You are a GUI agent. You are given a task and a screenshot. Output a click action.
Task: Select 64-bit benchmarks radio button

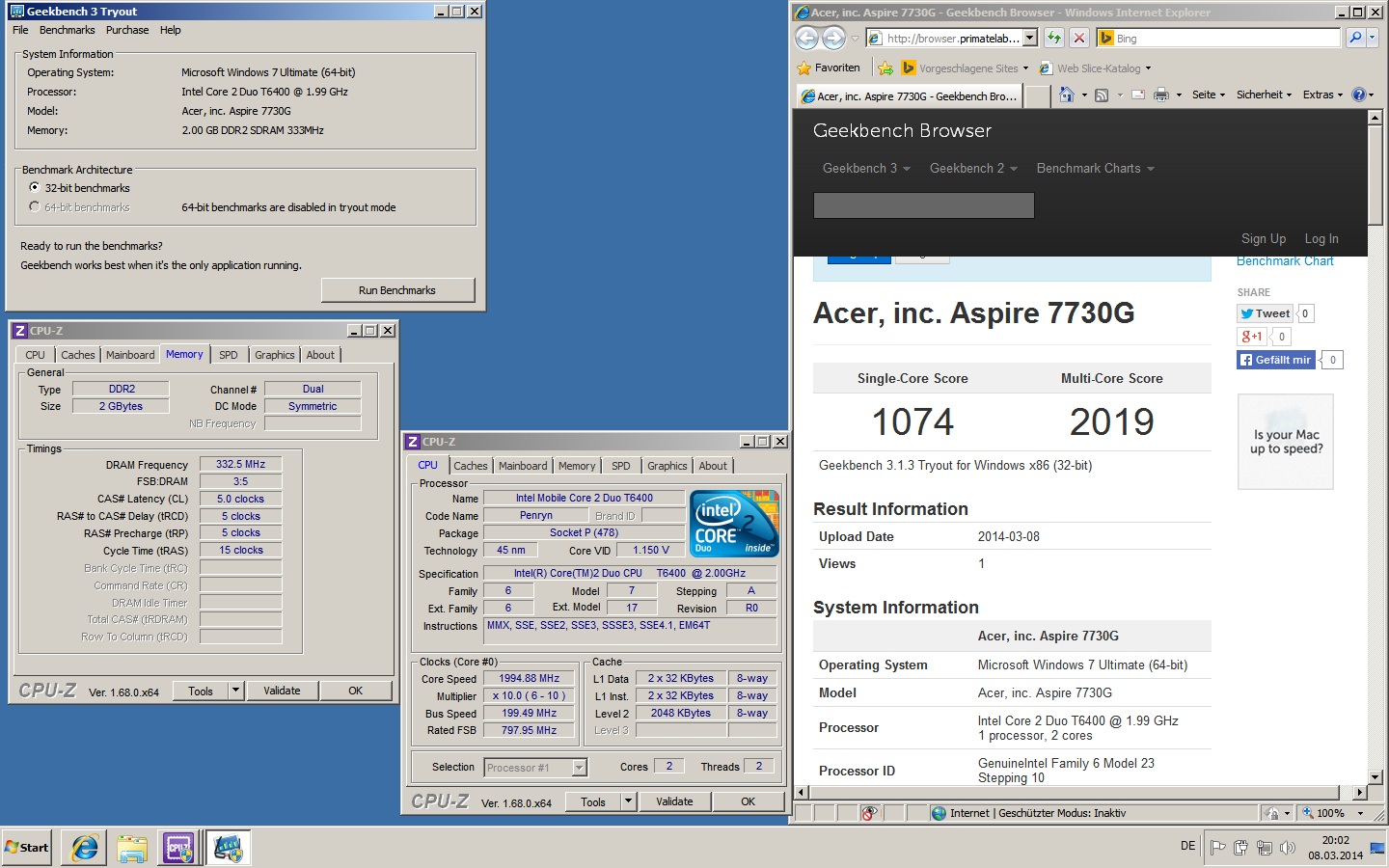[x=35, y=207]
